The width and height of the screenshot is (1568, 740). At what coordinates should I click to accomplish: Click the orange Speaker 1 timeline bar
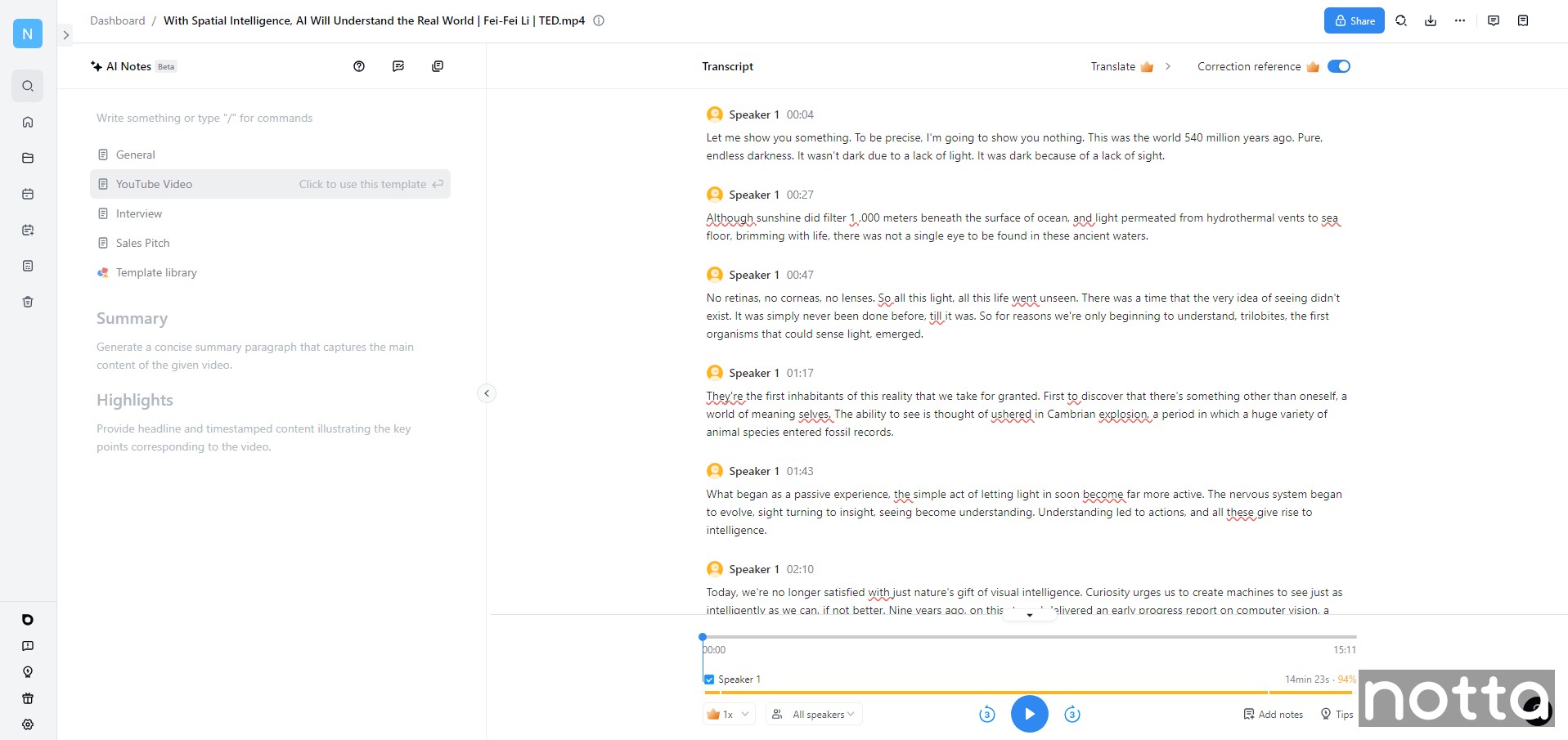[1027, 693]
